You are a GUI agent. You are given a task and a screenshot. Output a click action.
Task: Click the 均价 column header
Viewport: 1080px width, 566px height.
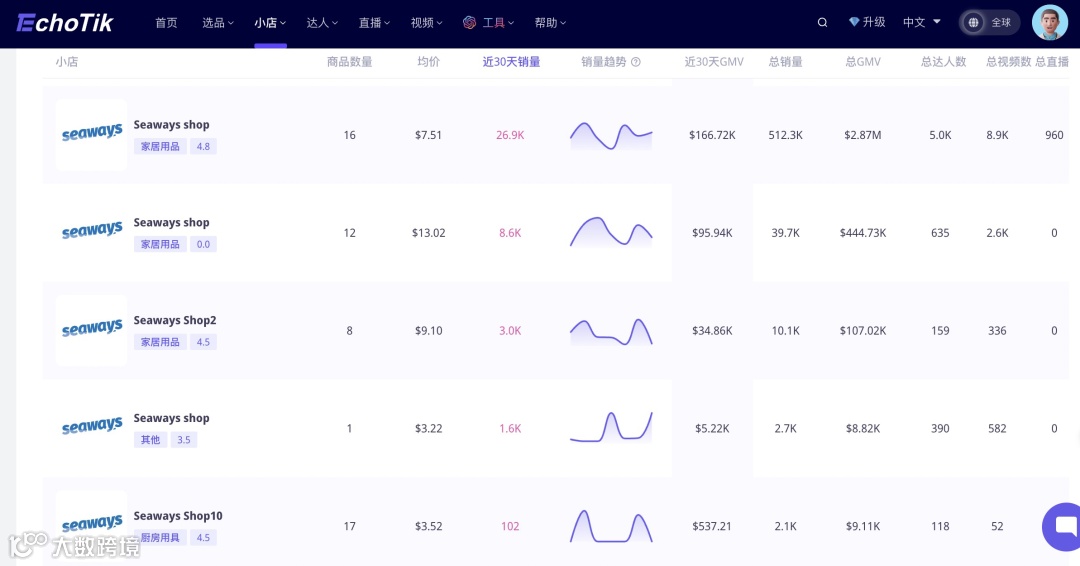click(428, 62)
